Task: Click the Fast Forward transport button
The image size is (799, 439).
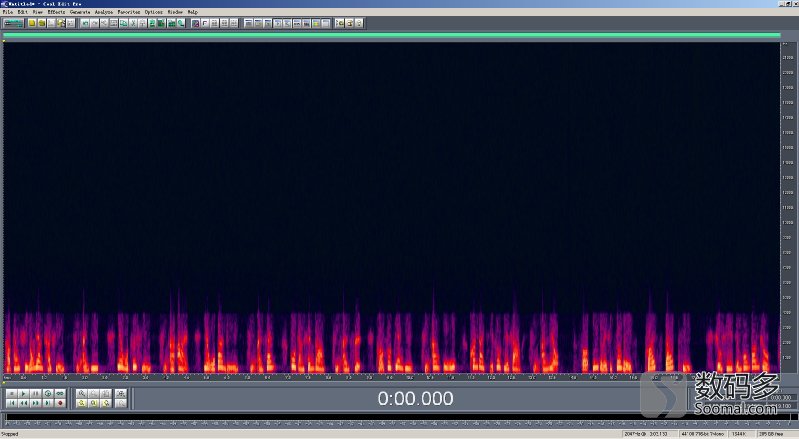Action: (36, 403)
